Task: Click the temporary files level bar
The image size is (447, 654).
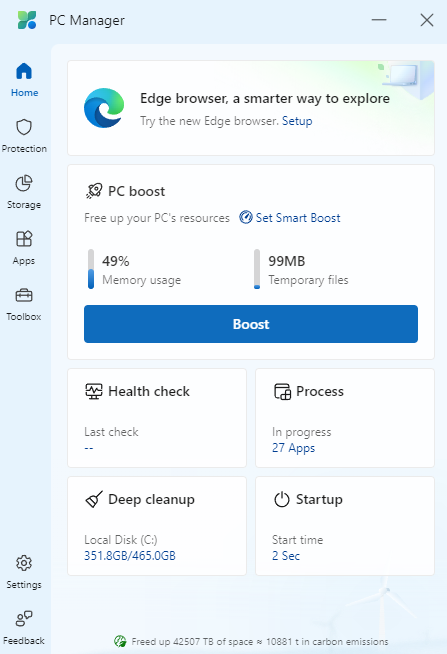Action: point(257,269)
